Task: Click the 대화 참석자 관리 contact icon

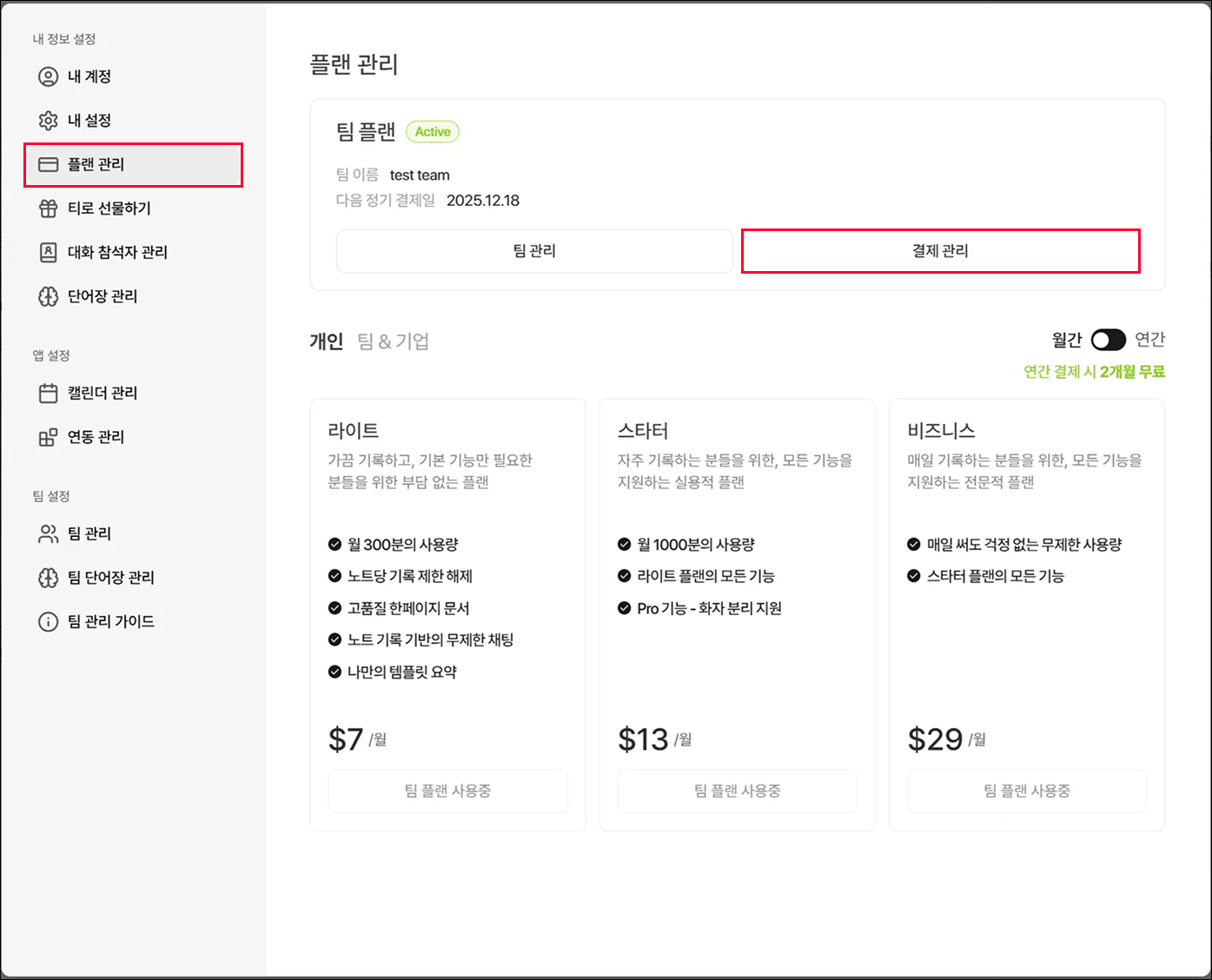Action: tap(49, 252)
